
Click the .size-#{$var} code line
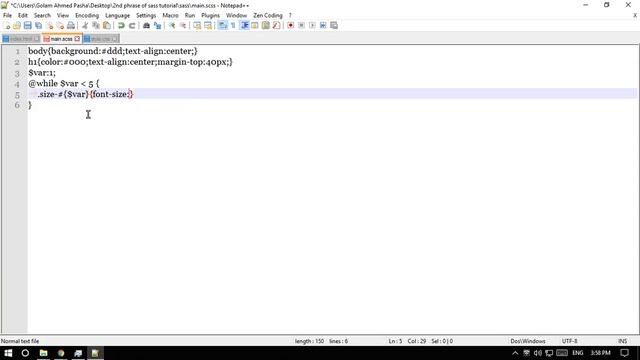coord(85,94)
